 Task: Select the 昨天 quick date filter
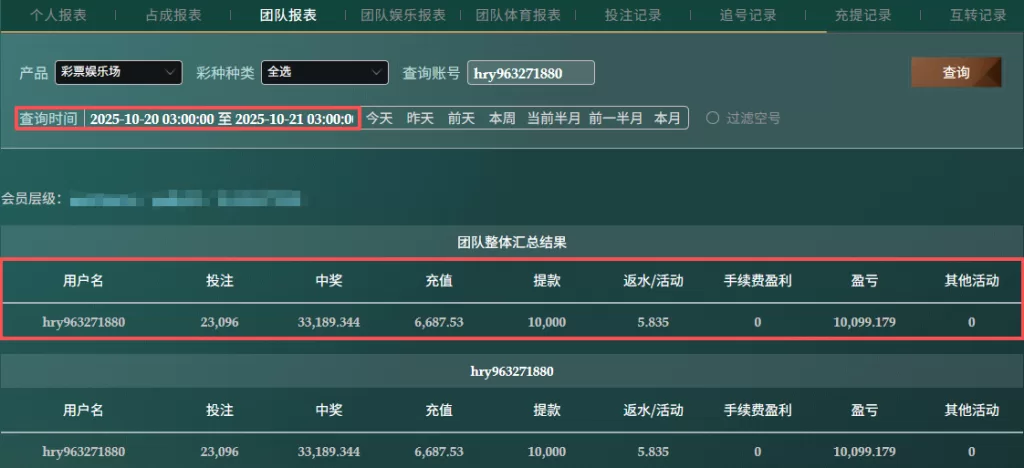pos(420,118)
